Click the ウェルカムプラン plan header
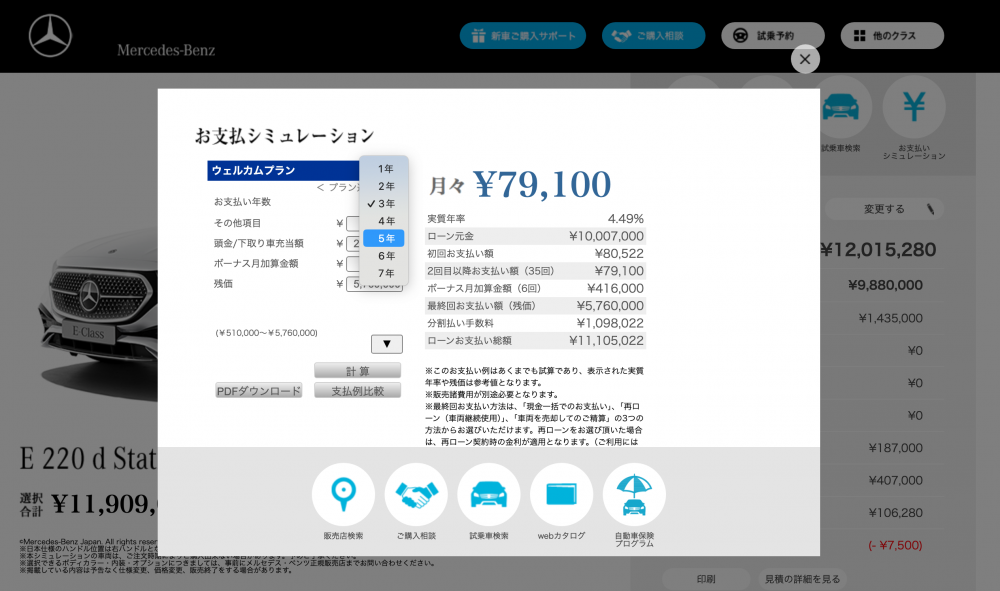 pos(283,170)
